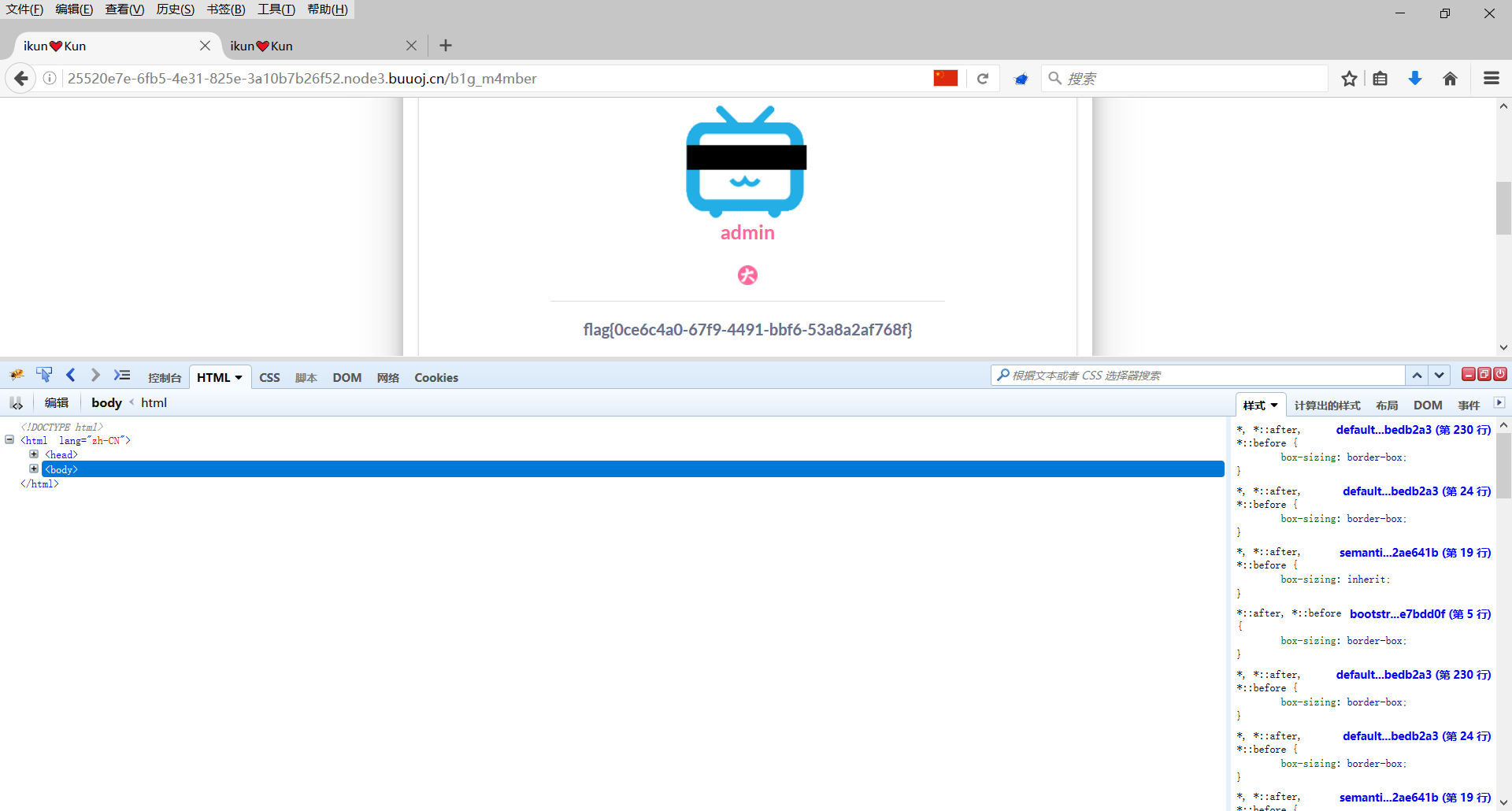This screenshot has width=1512, height=811.
Task: Open the 查看(V) menu
Action: (124, 9)
